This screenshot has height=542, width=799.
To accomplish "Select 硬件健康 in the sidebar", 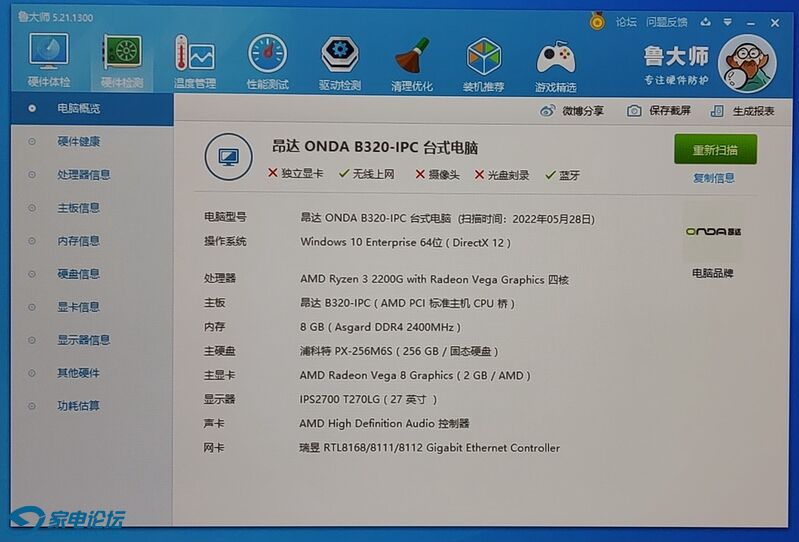I will [x=78, y=141].
